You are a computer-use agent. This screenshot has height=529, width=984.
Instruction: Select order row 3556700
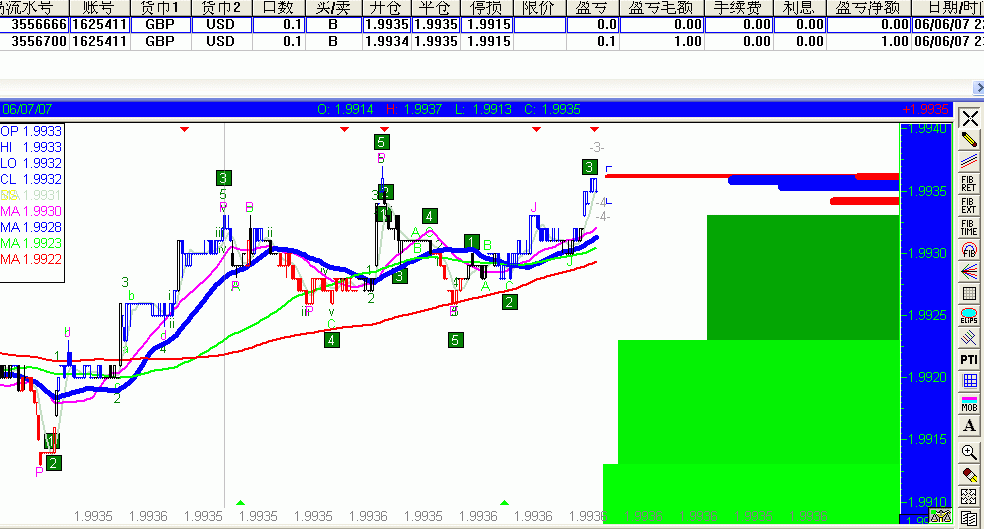click(492, 41)
